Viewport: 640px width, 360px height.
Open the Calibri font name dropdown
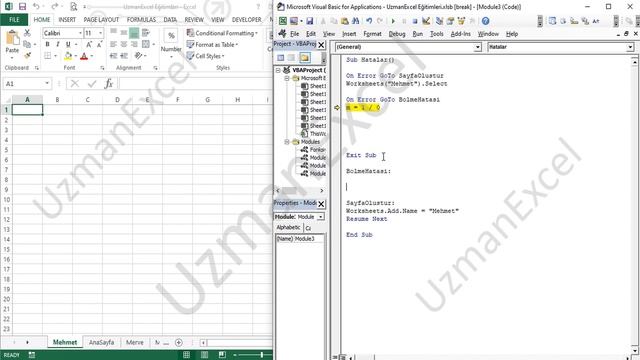coord(80,33)
